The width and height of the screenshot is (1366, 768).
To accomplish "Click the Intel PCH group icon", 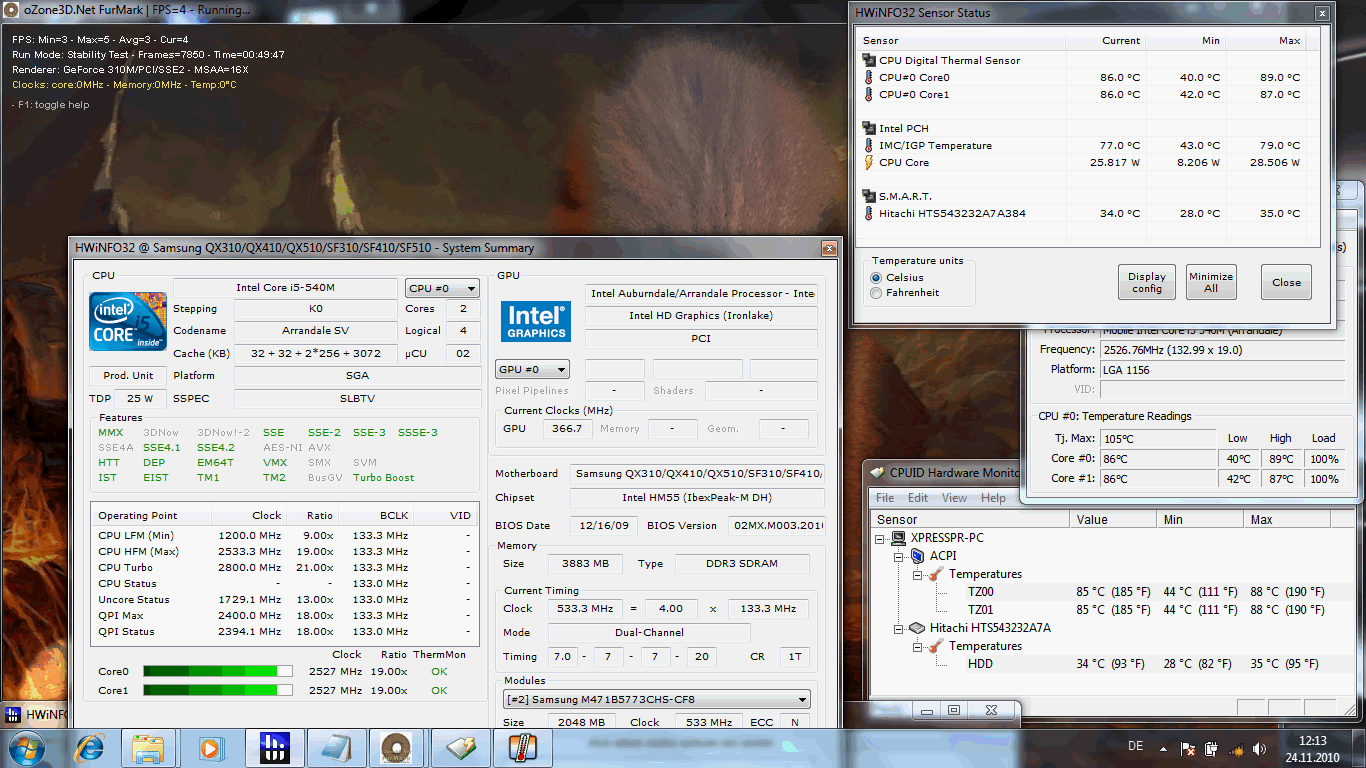I will point(869,128).
